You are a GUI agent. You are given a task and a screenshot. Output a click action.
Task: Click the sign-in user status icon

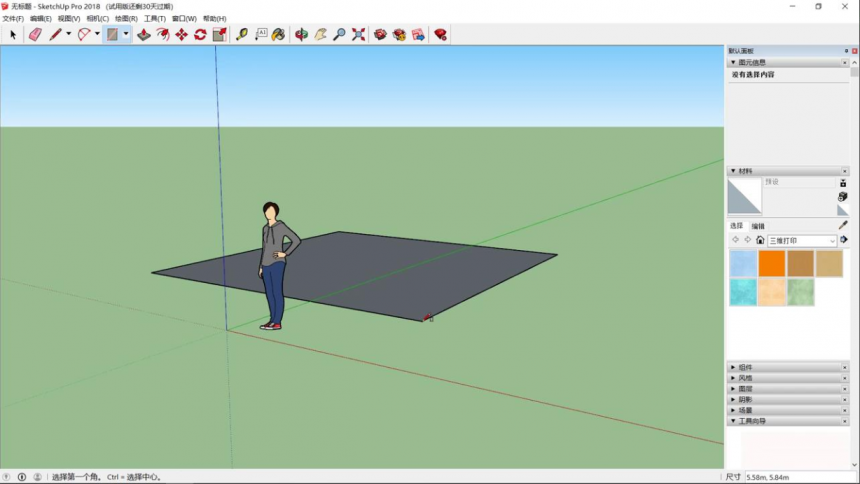tap(37, 477)
